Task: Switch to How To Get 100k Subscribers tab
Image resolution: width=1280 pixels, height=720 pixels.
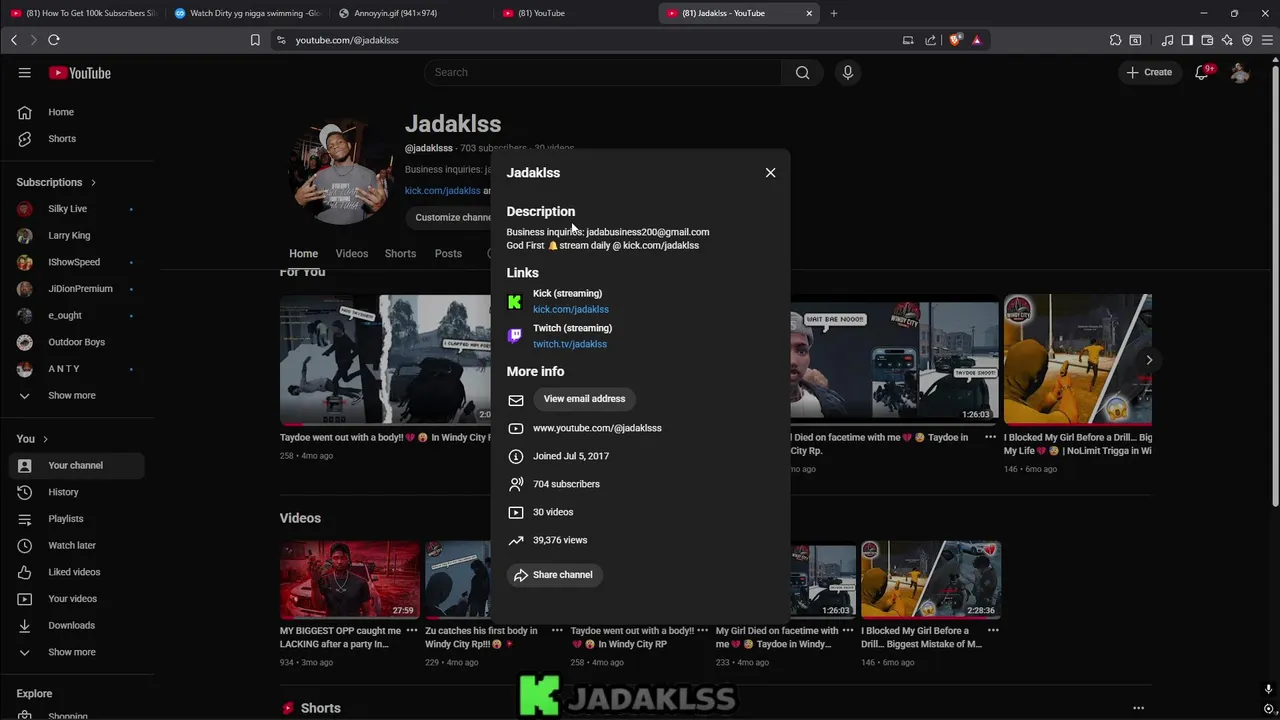Action: 82,13
